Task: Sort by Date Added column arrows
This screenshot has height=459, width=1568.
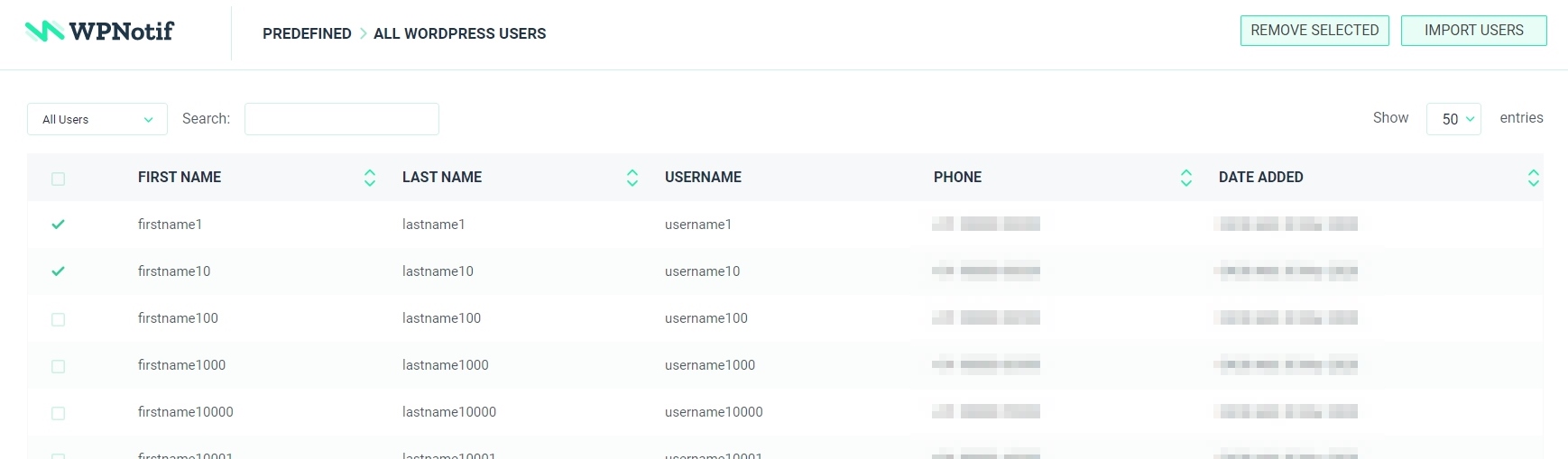Action: coord(1533,178)
